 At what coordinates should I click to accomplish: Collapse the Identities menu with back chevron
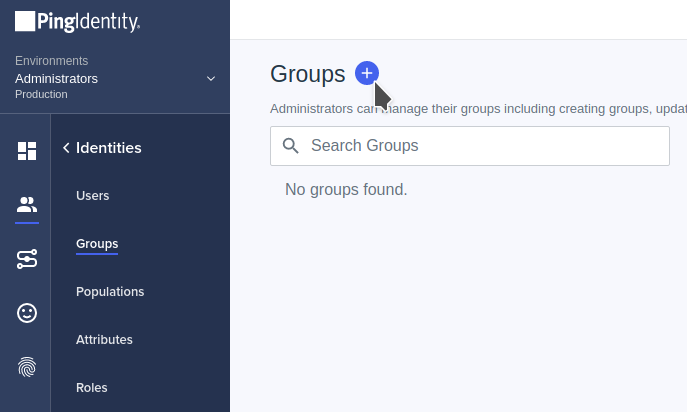point(66,148)
